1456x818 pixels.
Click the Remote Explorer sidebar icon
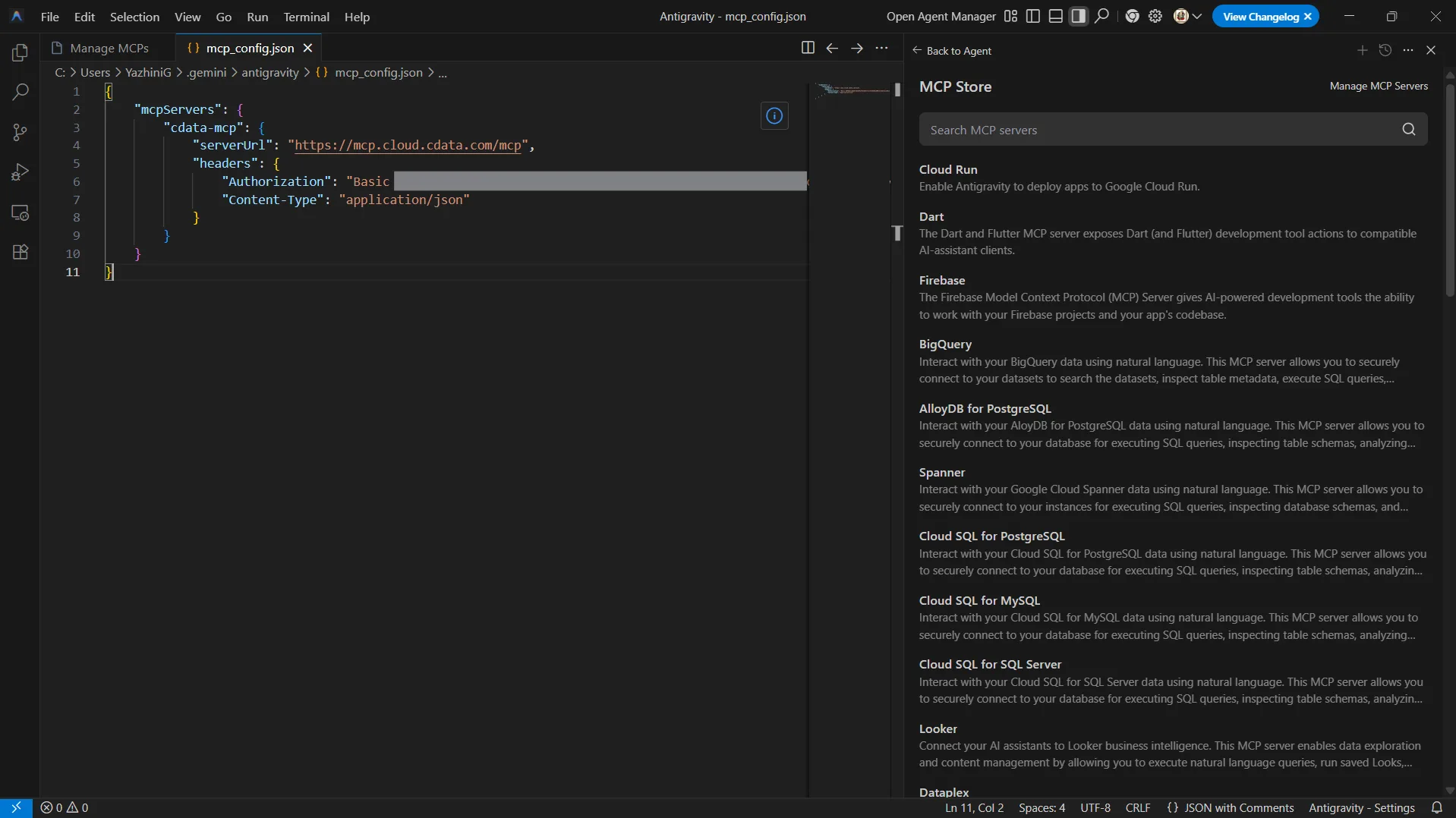pos(20,212)
